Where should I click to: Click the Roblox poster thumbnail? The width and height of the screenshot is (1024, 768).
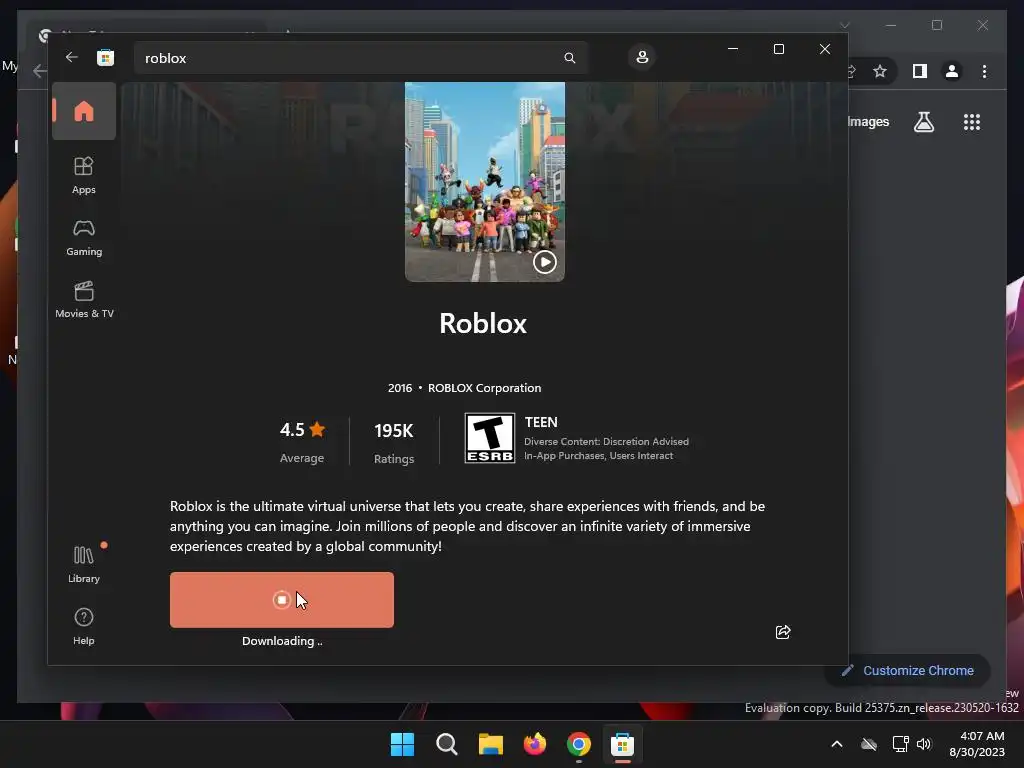(x=485, y=182)
